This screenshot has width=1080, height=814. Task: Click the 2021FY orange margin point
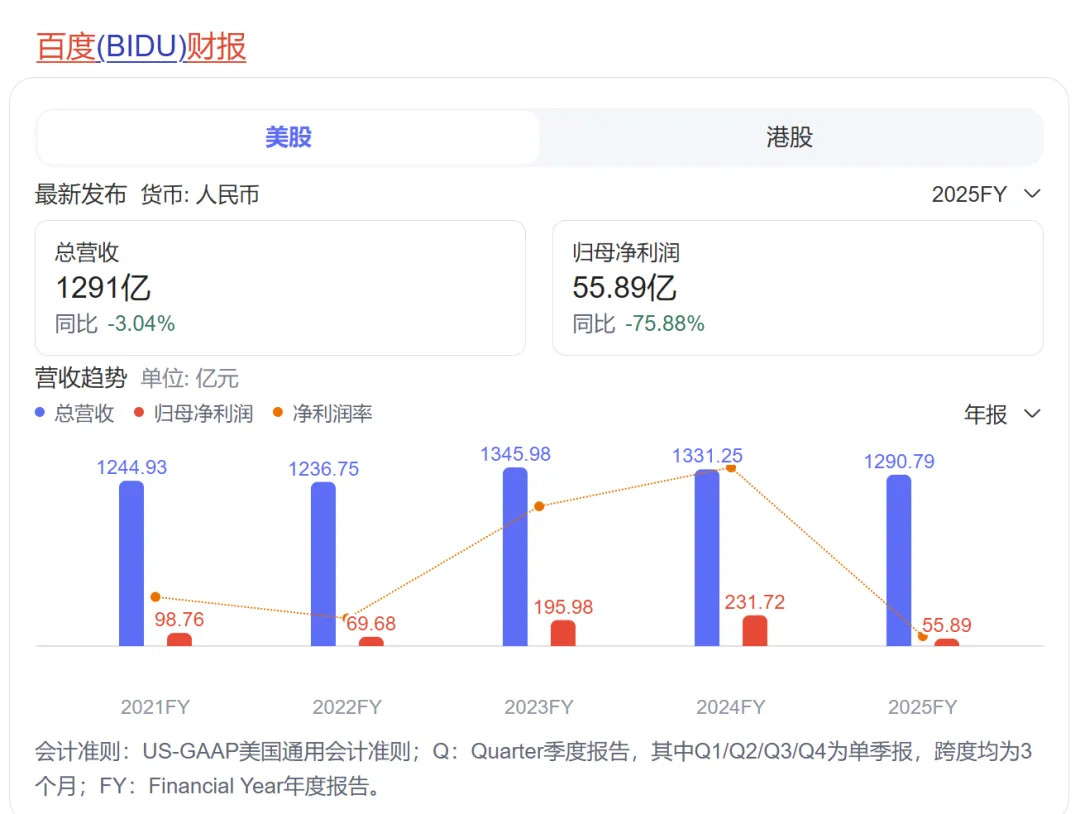(x=156, y=597)
